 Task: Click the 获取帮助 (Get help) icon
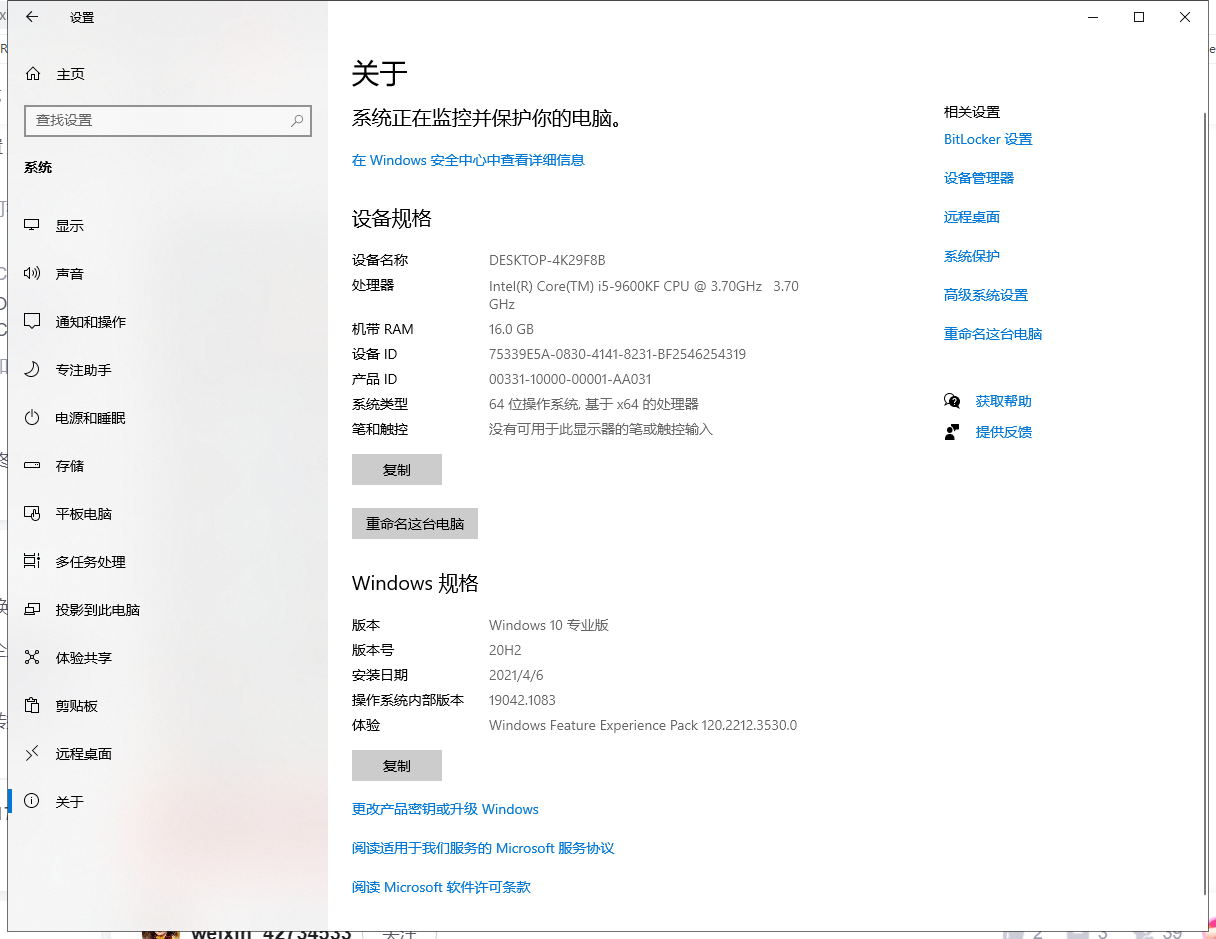coord(952,400)
